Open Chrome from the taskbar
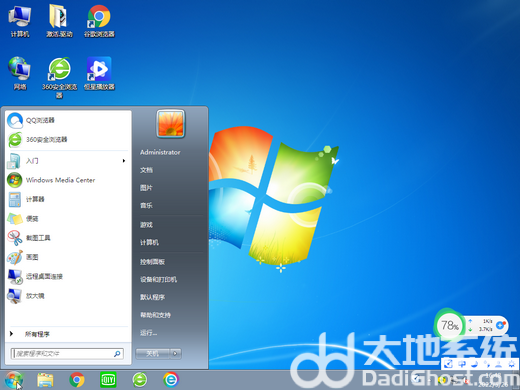 tap(77, 380)
